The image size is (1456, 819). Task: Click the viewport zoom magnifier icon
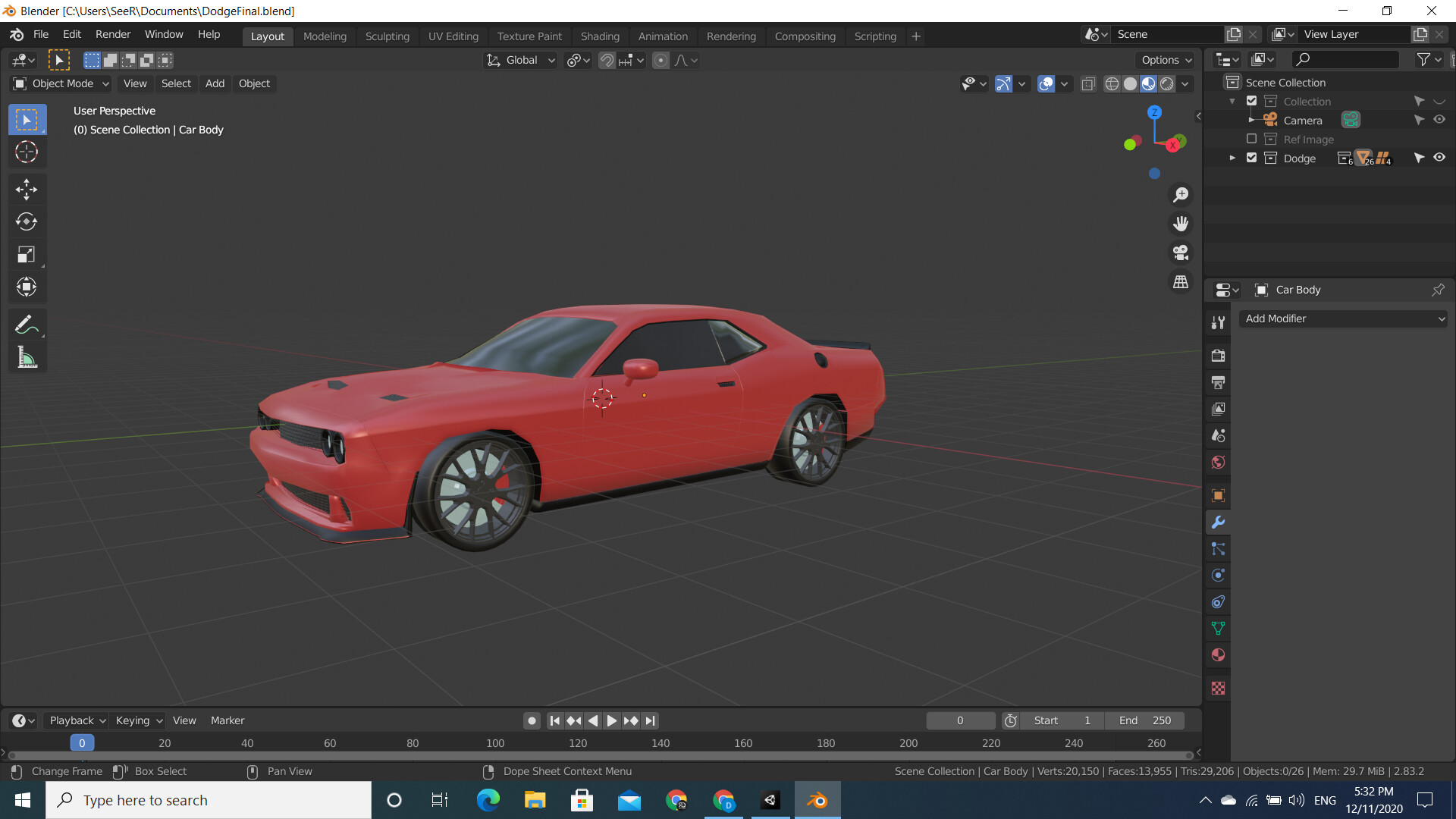point(1181,195)
